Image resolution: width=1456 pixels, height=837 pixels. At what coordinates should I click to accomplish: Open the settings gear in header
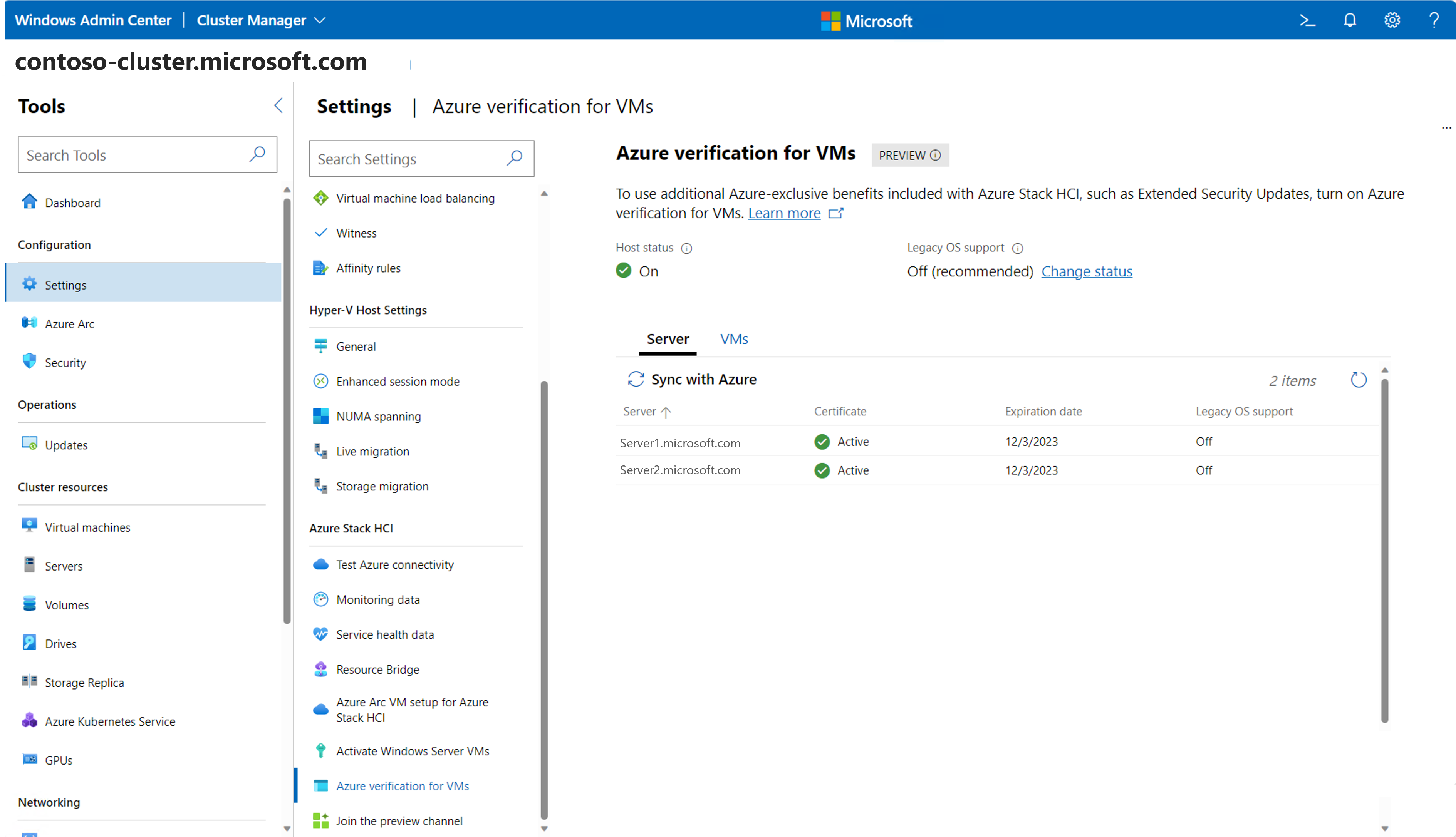[x=1392, y=21]
